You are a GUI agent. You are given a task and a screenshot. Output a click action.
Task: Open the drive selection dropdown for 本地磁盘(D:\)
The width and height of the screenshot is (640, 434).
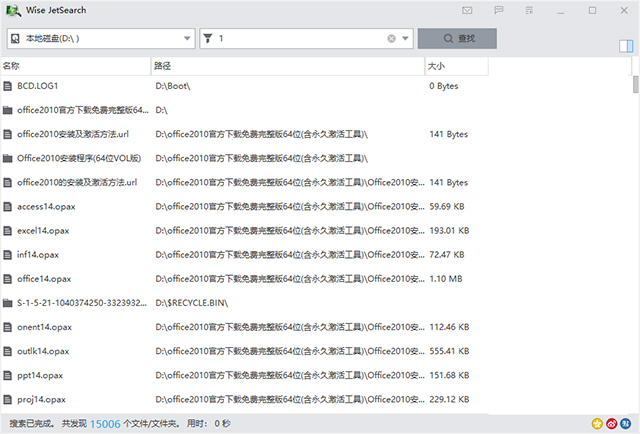tap(101, 38)
